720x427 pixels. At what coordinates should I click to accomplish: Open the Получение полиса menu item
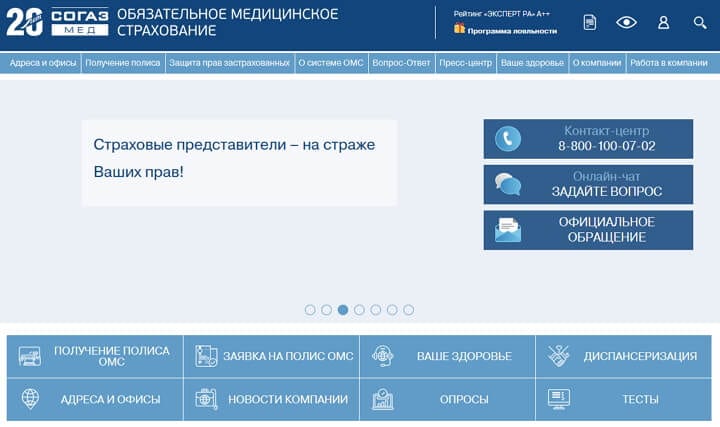point(123,62)
